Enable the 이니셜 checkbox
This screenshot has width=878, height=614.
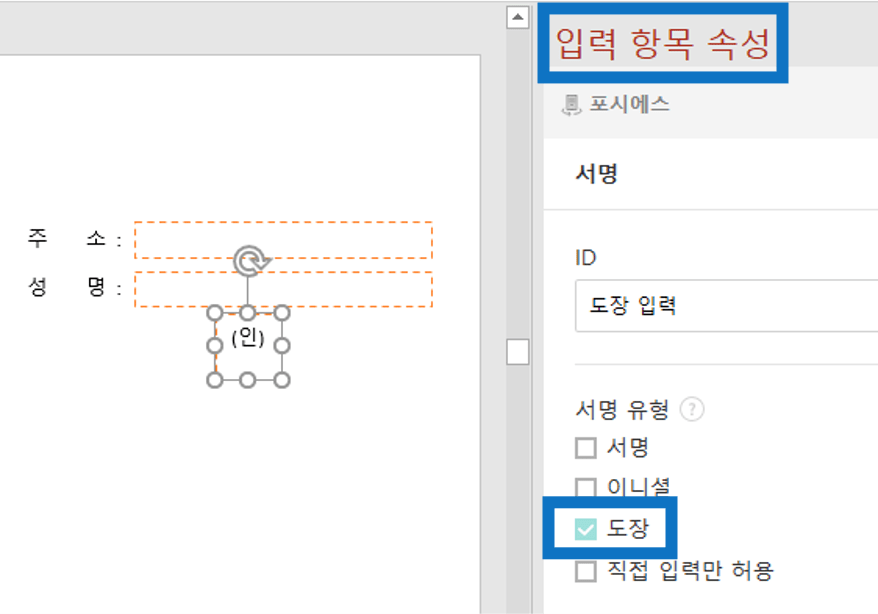tap(586, 488)
